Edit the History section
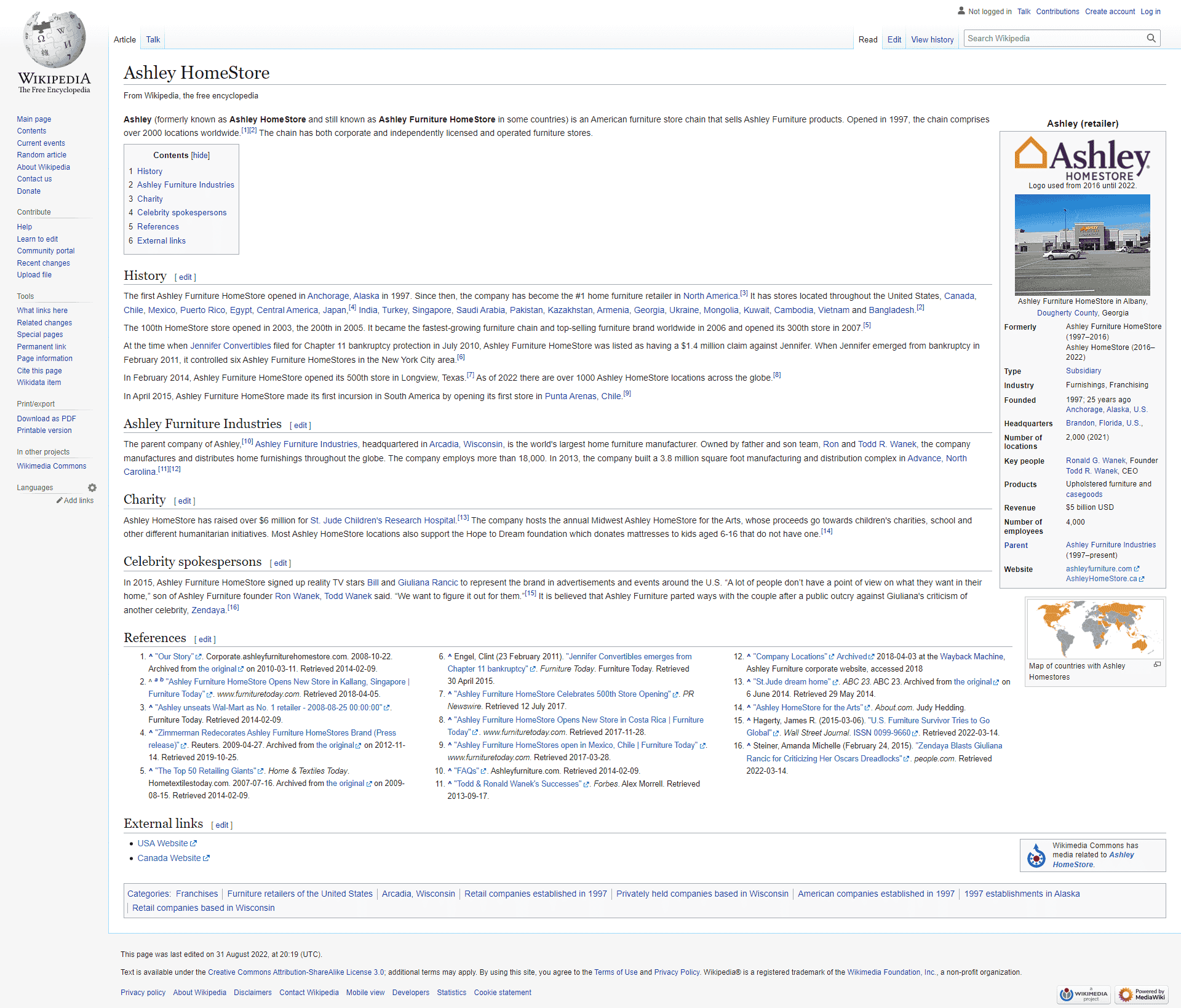The width and height of the screenshot is (1181, 1008). tap(185, 277)
